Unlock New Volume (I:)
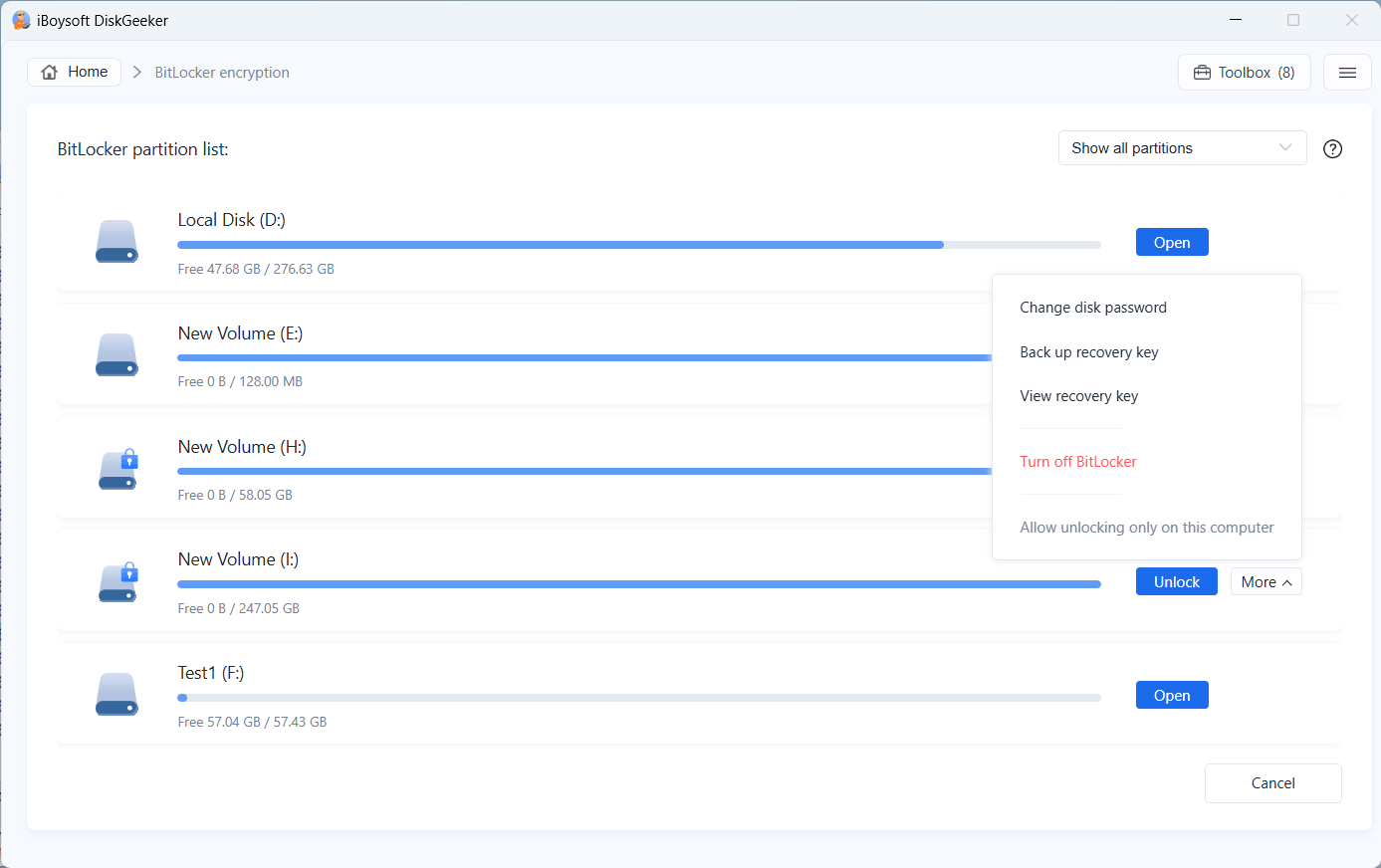The height and width of the screenshot is (868, 1381). [1177, 582]
